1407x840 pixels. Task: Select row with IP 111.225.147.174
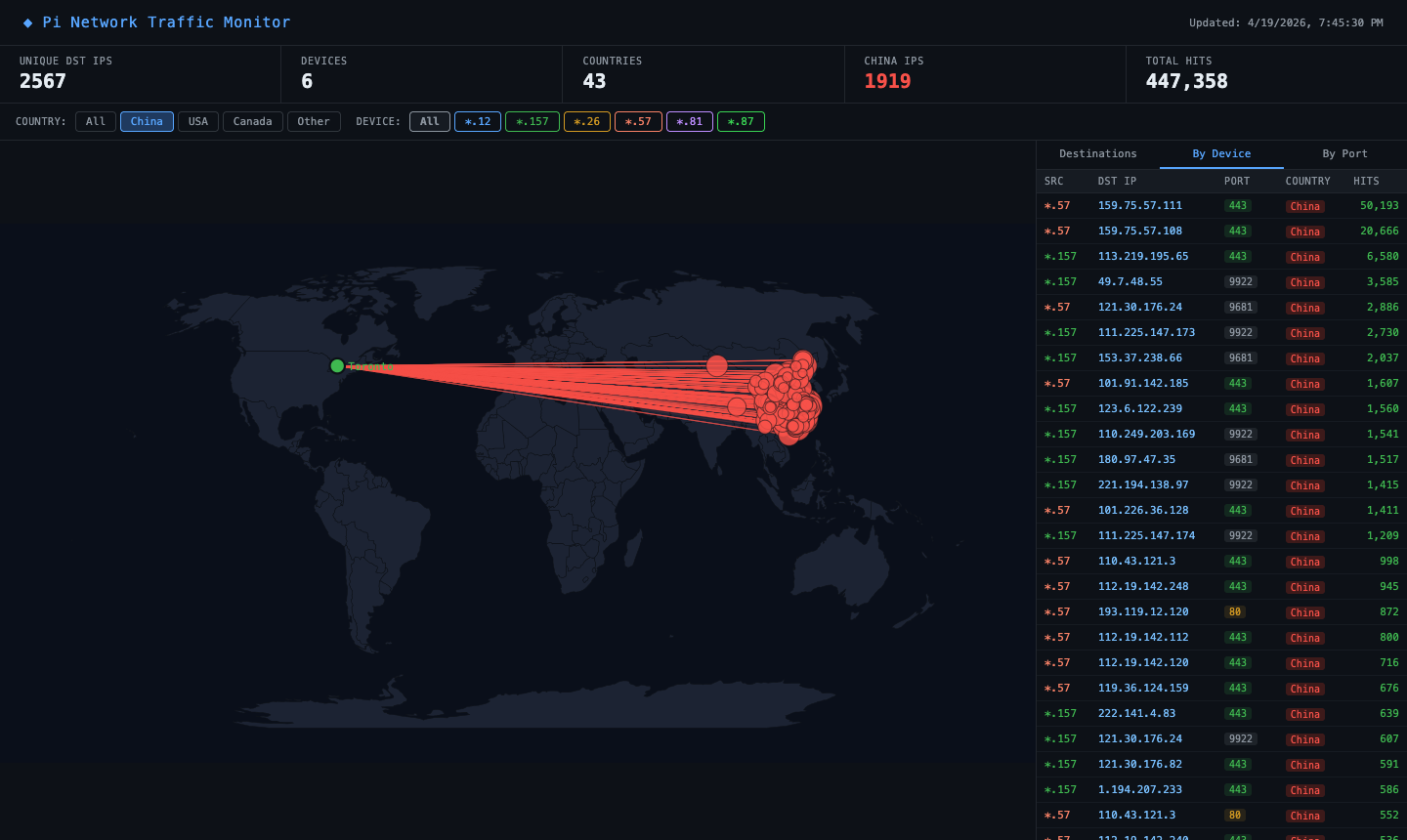[1221, 536]
